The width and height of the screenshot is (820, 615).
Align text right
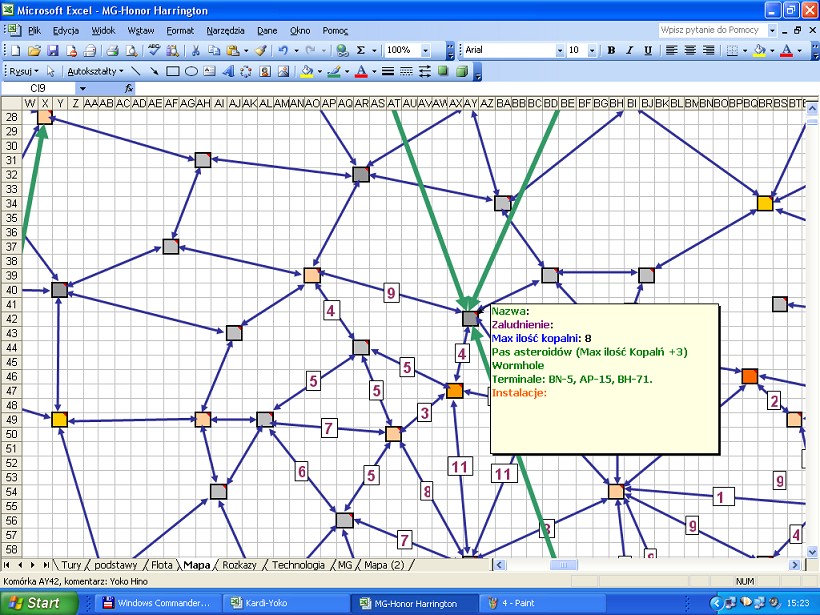tap(709, 50)
